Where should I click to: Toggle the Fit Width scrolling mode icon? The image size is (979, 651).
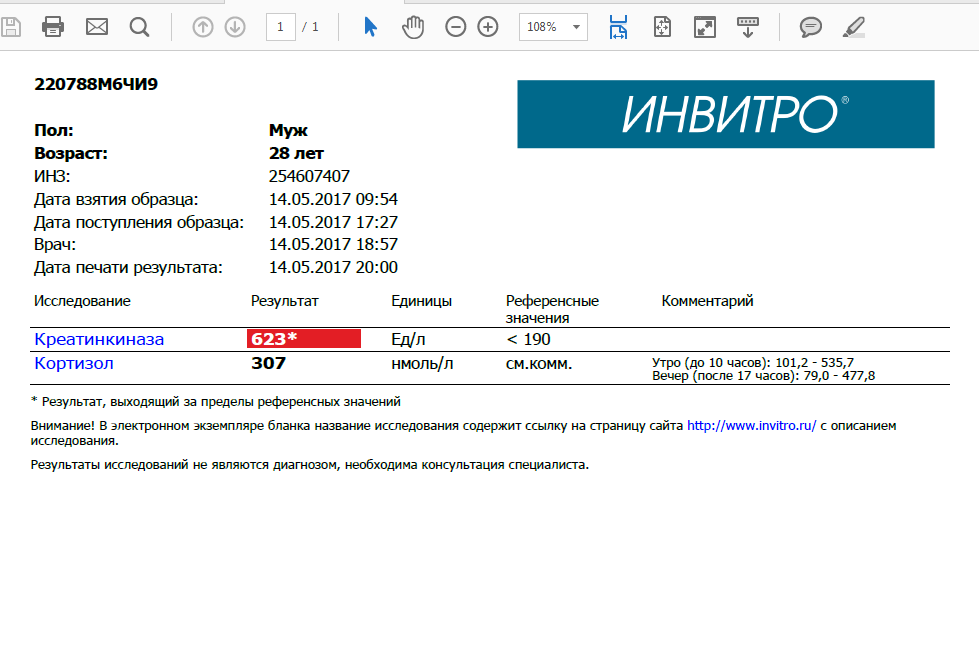pyautogui.click(x=619, y=27)
